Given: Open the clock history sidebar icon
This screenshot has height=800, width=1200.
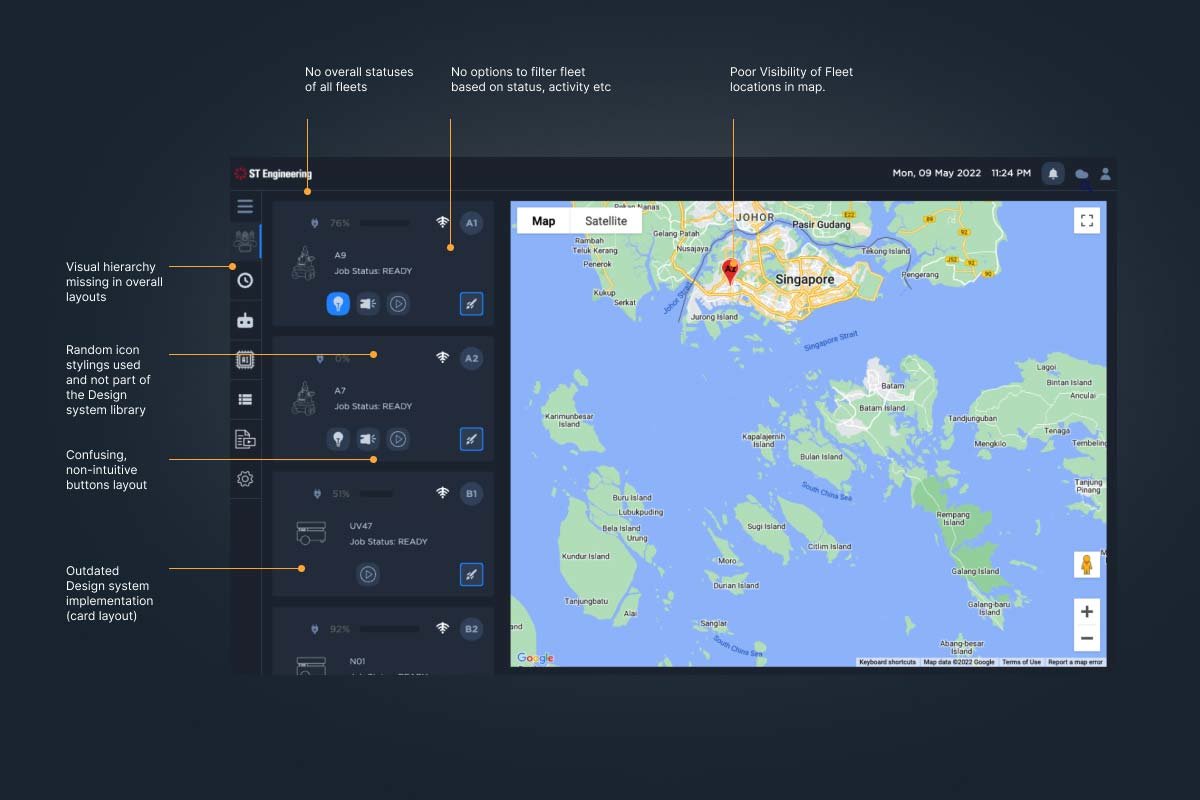Looking at the screenshot, I should pos(245,281).
